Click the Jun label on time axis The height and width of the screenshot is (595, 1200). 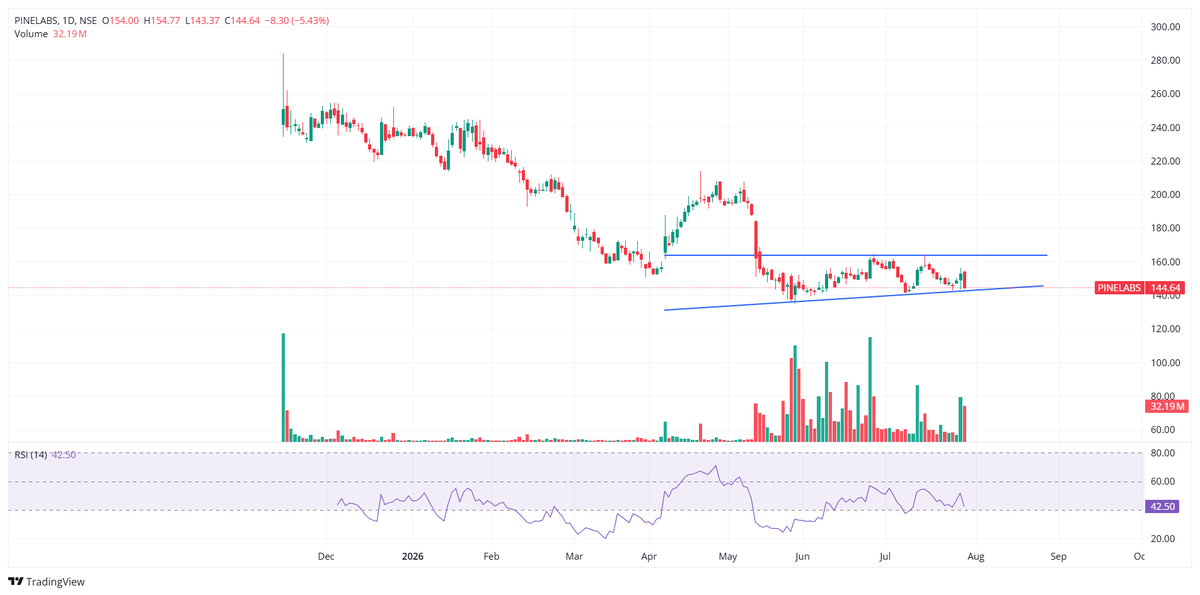pos(802,554)
